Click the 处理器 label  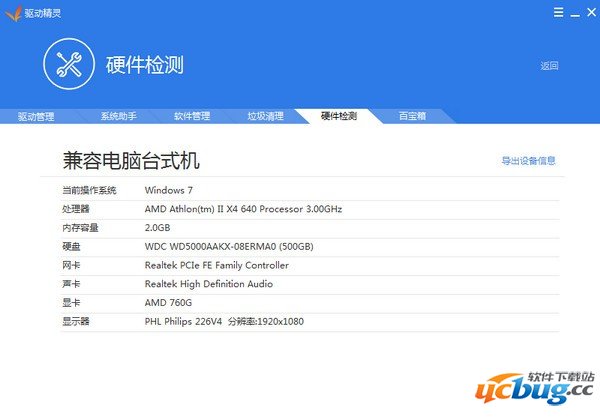tap(76, 209)
